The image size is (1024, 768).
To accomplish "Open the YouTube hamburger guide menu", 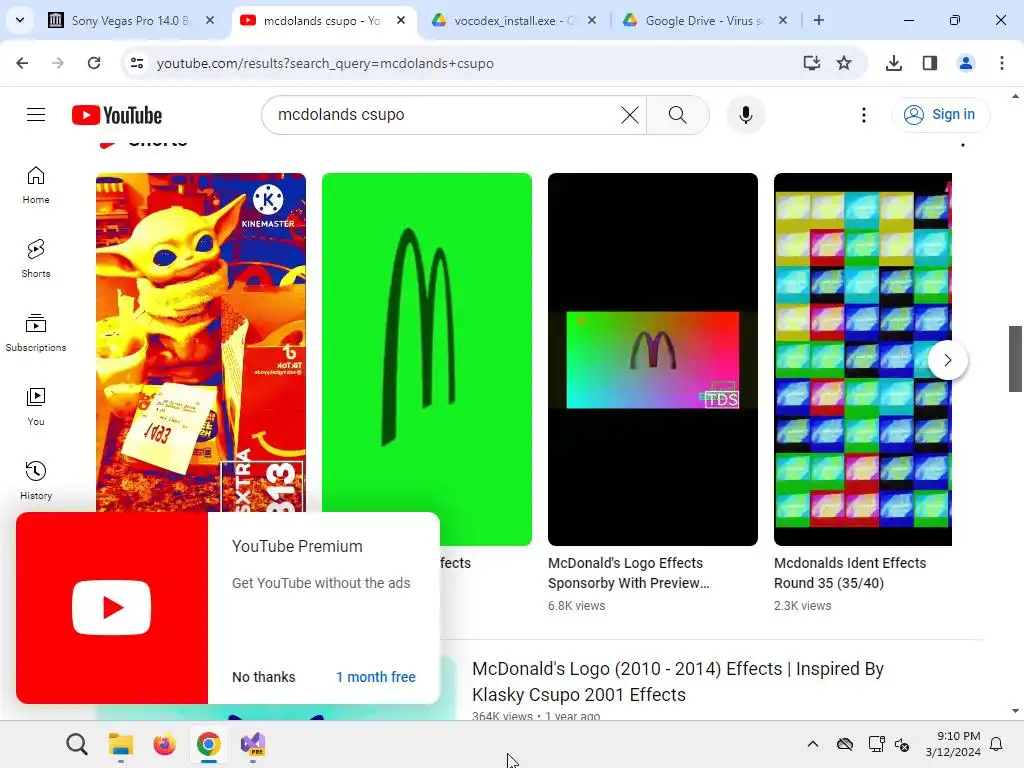I will (36, 115).
